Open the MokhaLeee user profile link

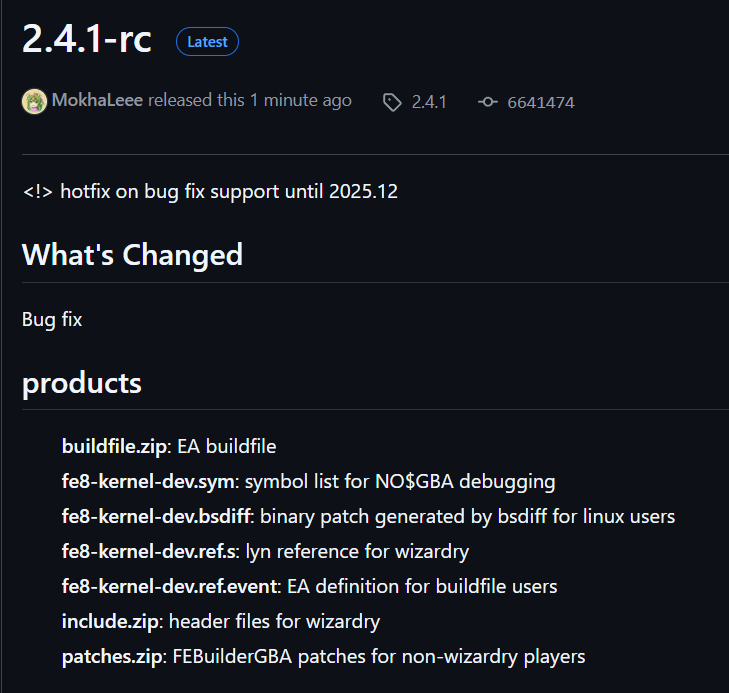coord(97,100)
